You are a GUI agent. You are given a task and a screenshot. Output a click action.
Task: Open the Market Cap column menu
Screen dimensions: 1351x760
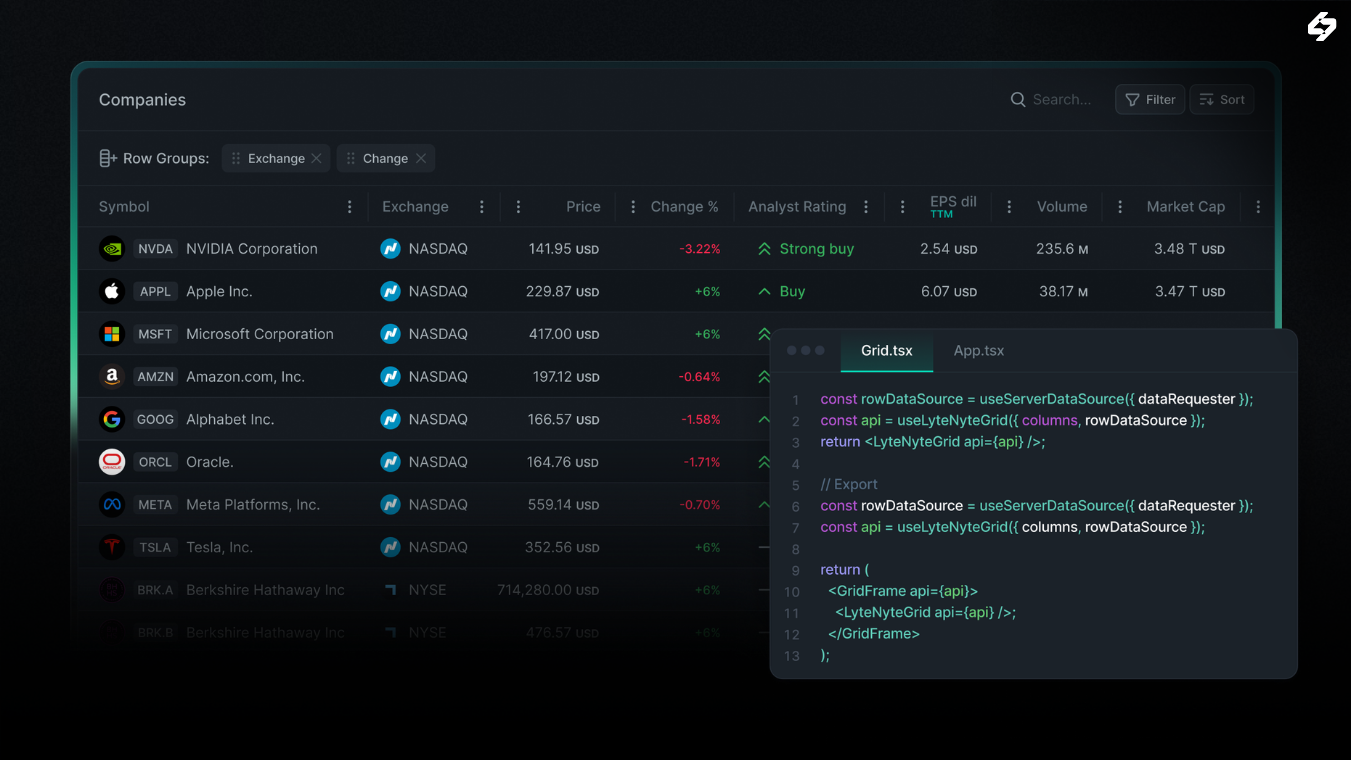click(x=1120, y=207)
